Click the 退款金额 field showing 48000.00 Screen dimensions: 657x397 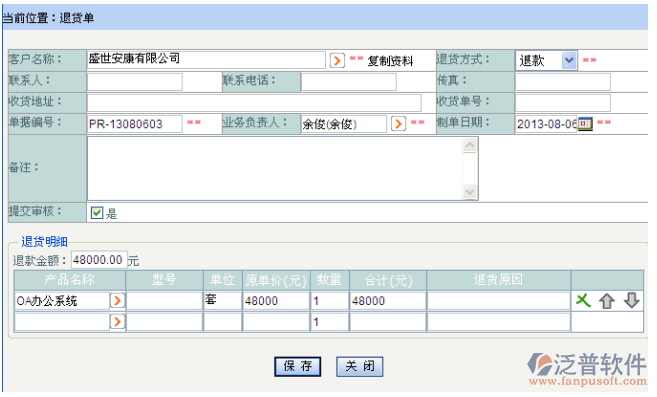click(98, 260)
